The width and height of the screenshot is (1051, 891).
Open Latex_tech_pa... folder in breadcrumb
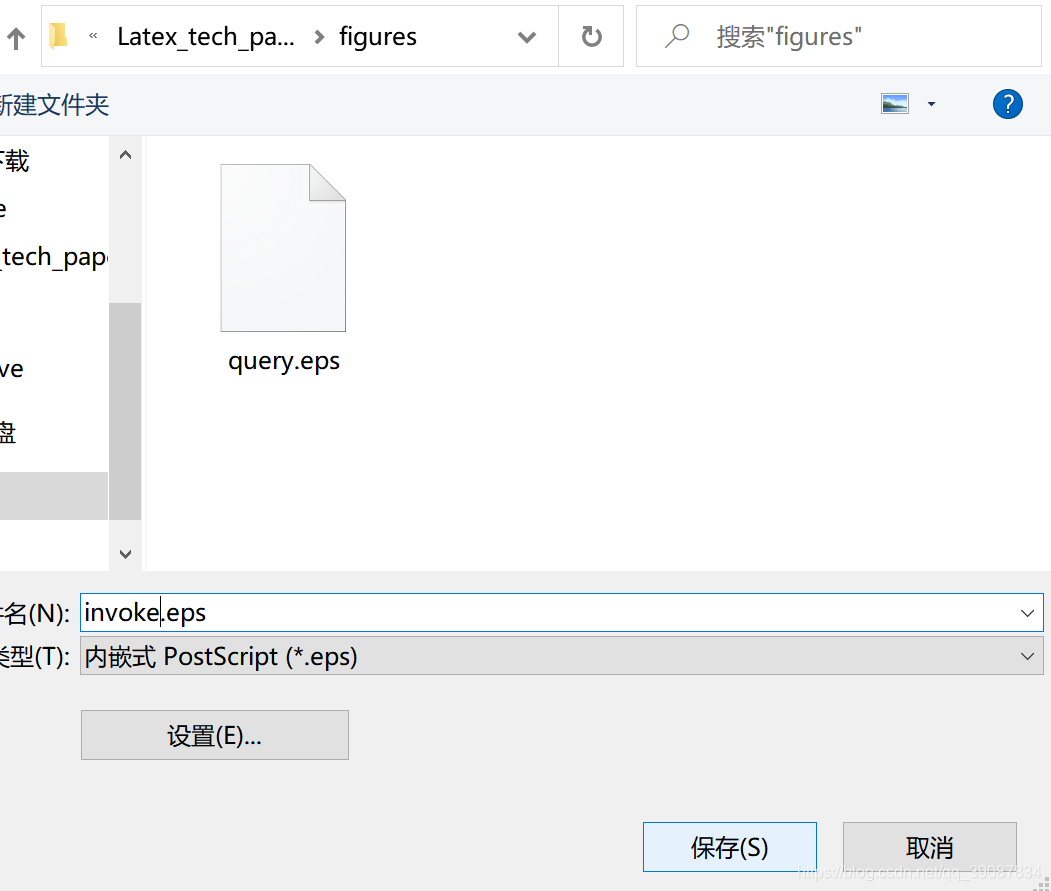click(x=206, y=36)
